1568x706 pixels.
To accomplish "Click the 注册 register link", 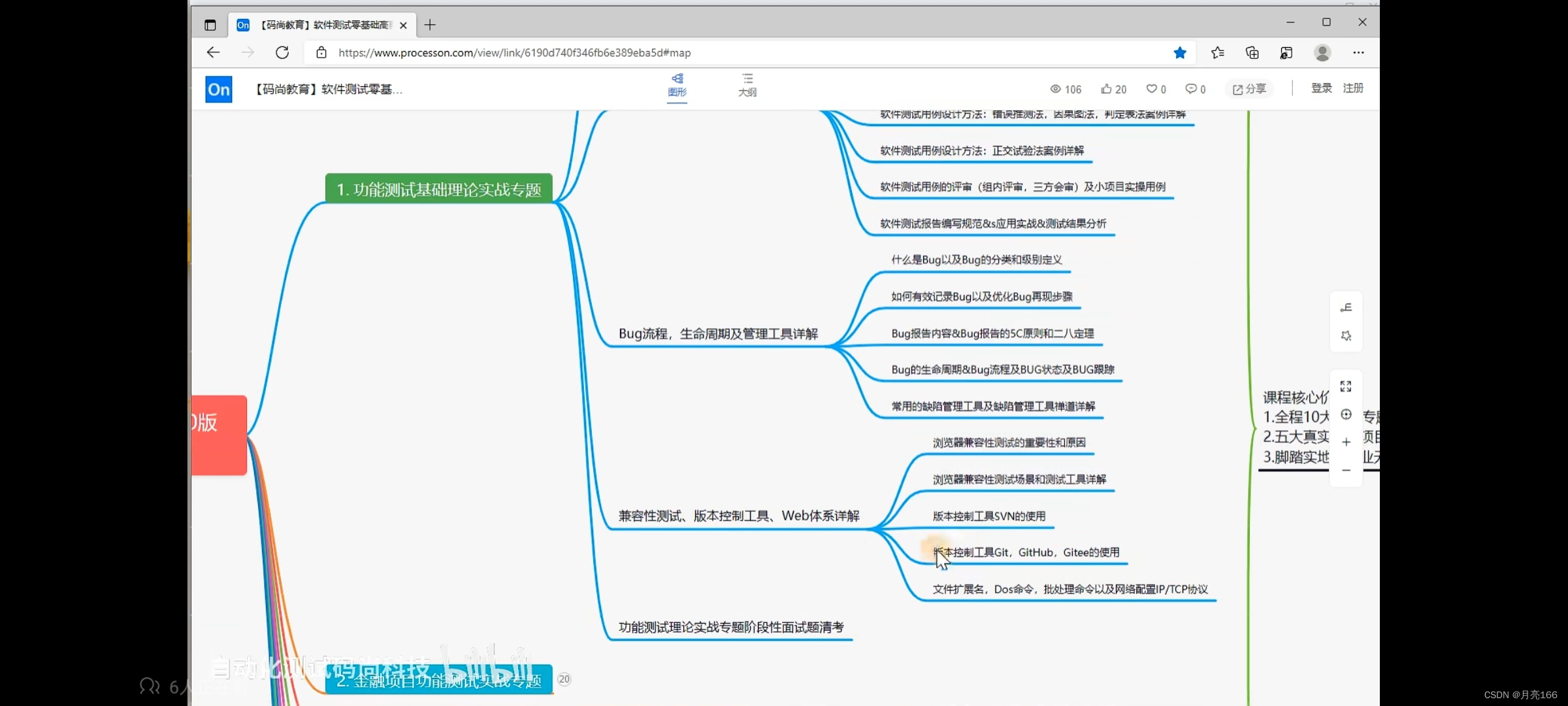I will (1353, 88).
